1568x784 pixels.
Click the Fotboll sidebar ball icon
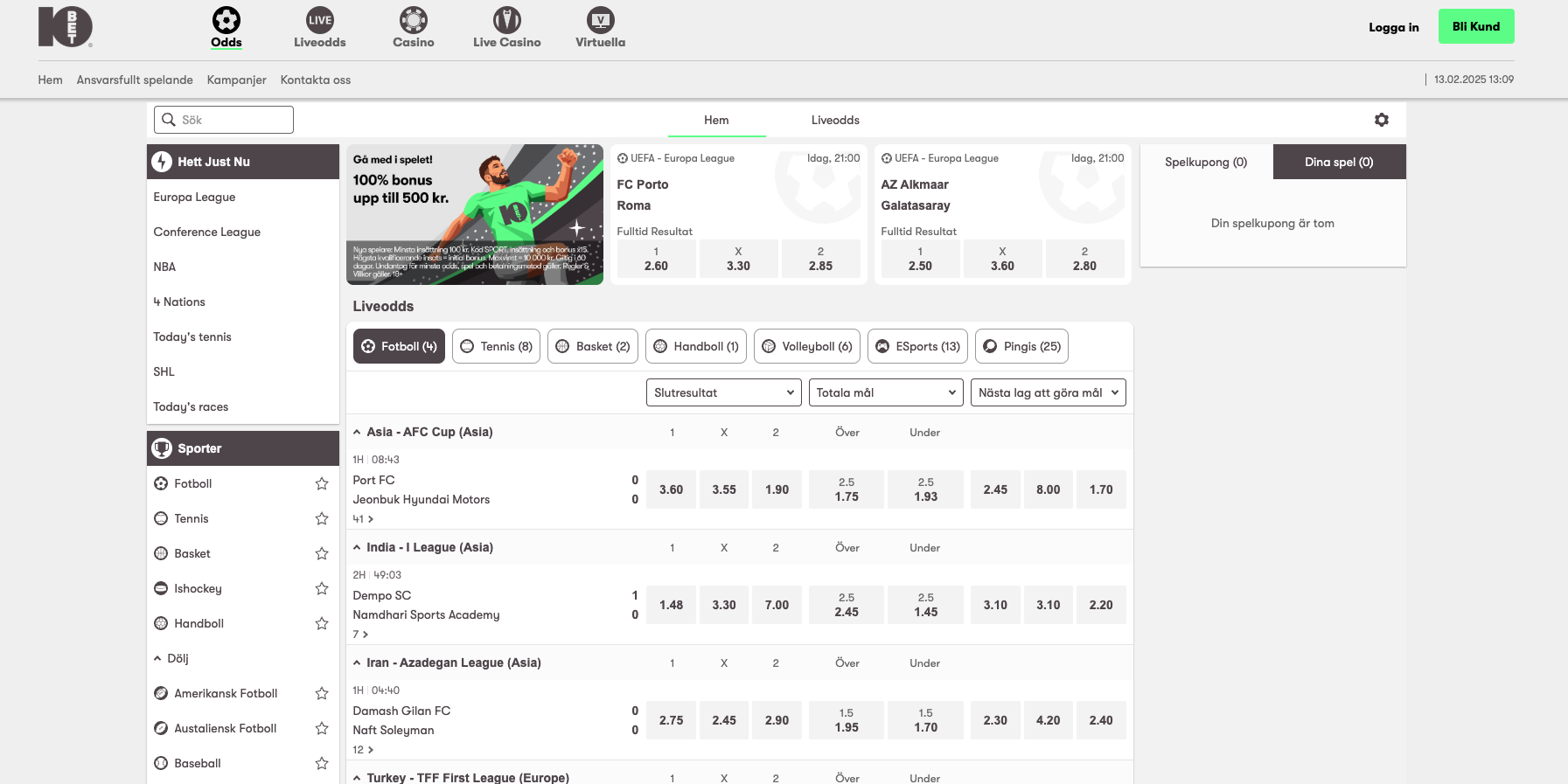coord(161,483)
